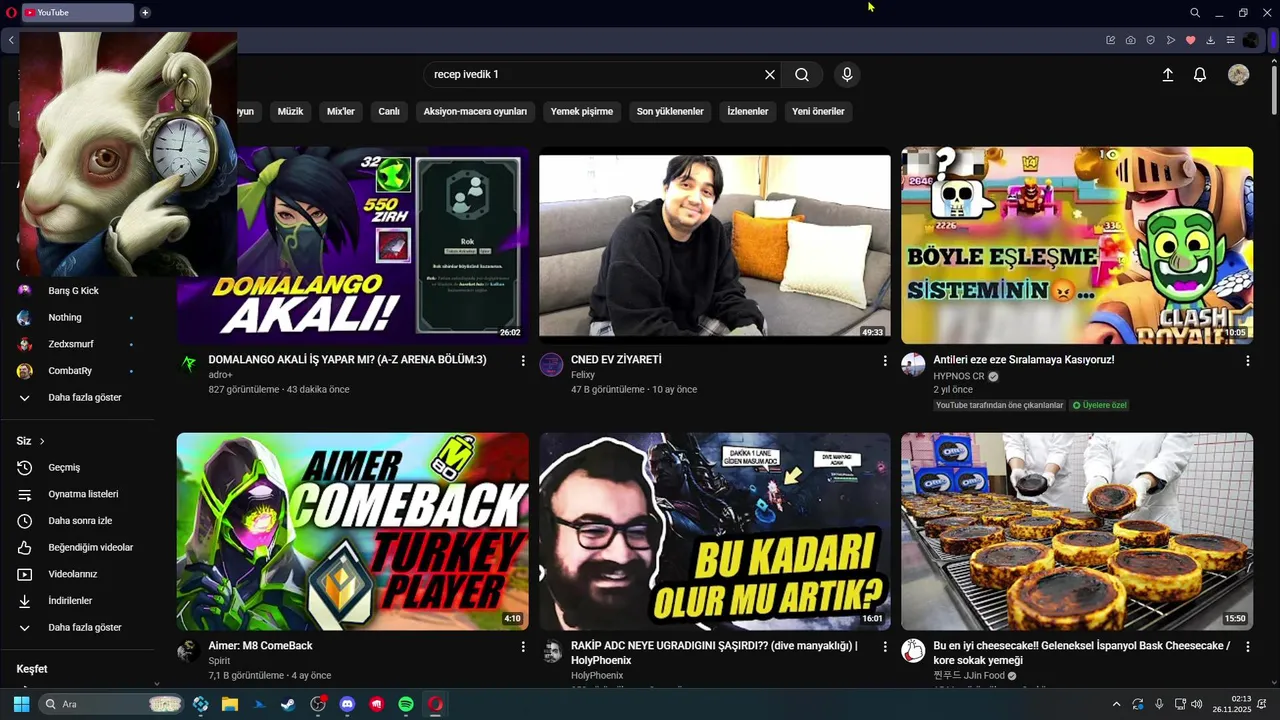Viewport: 1280px width, 720px height.
Task: Select the Son yüklenenler filter chip
Action: tap(670, 111)
